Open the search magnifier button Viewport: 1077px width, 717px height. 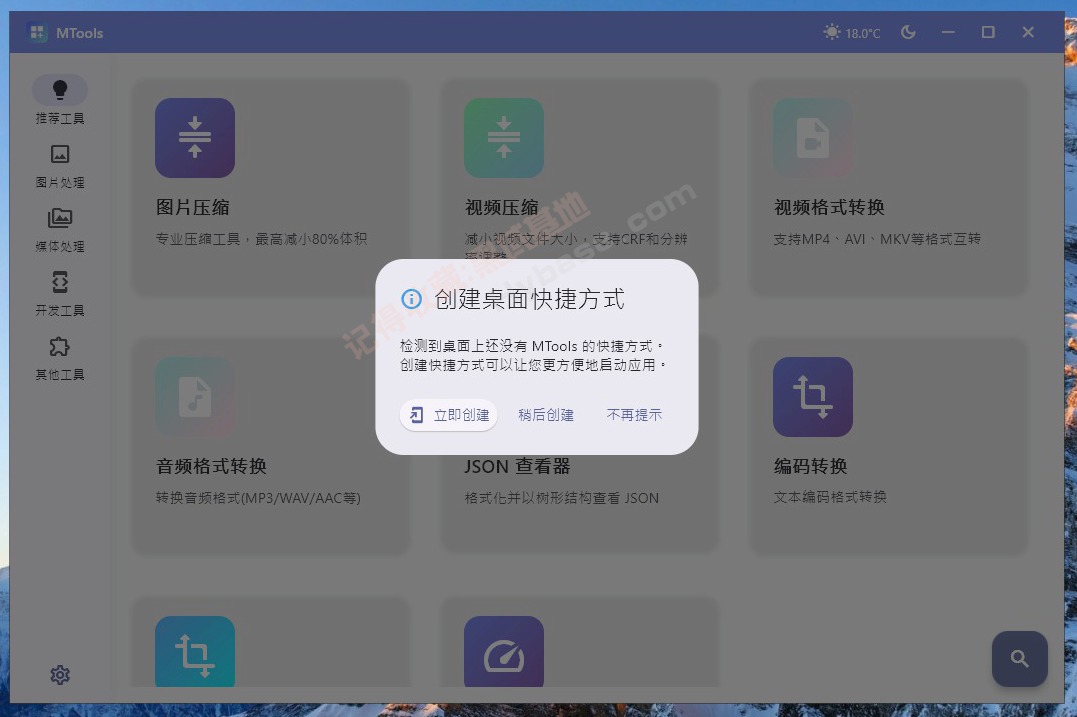[x=1019, y=659]
